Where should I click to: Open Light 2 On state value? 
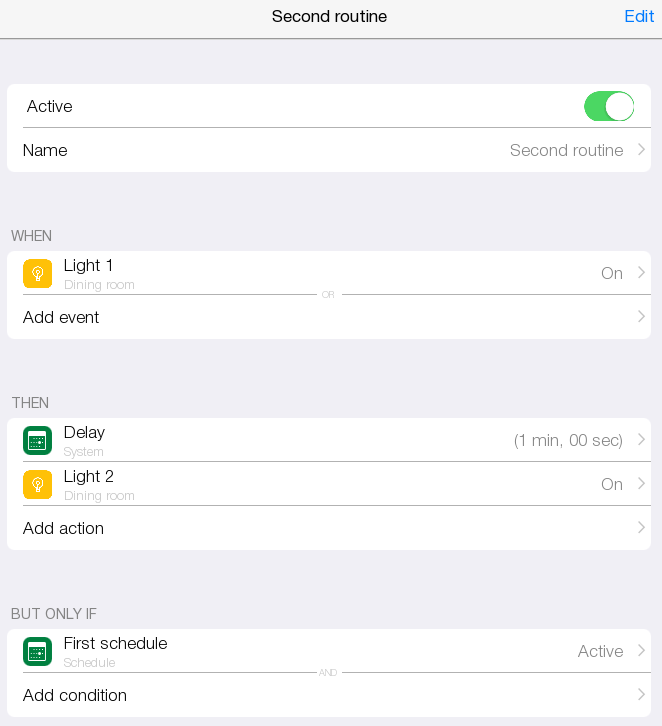[612, 484]
